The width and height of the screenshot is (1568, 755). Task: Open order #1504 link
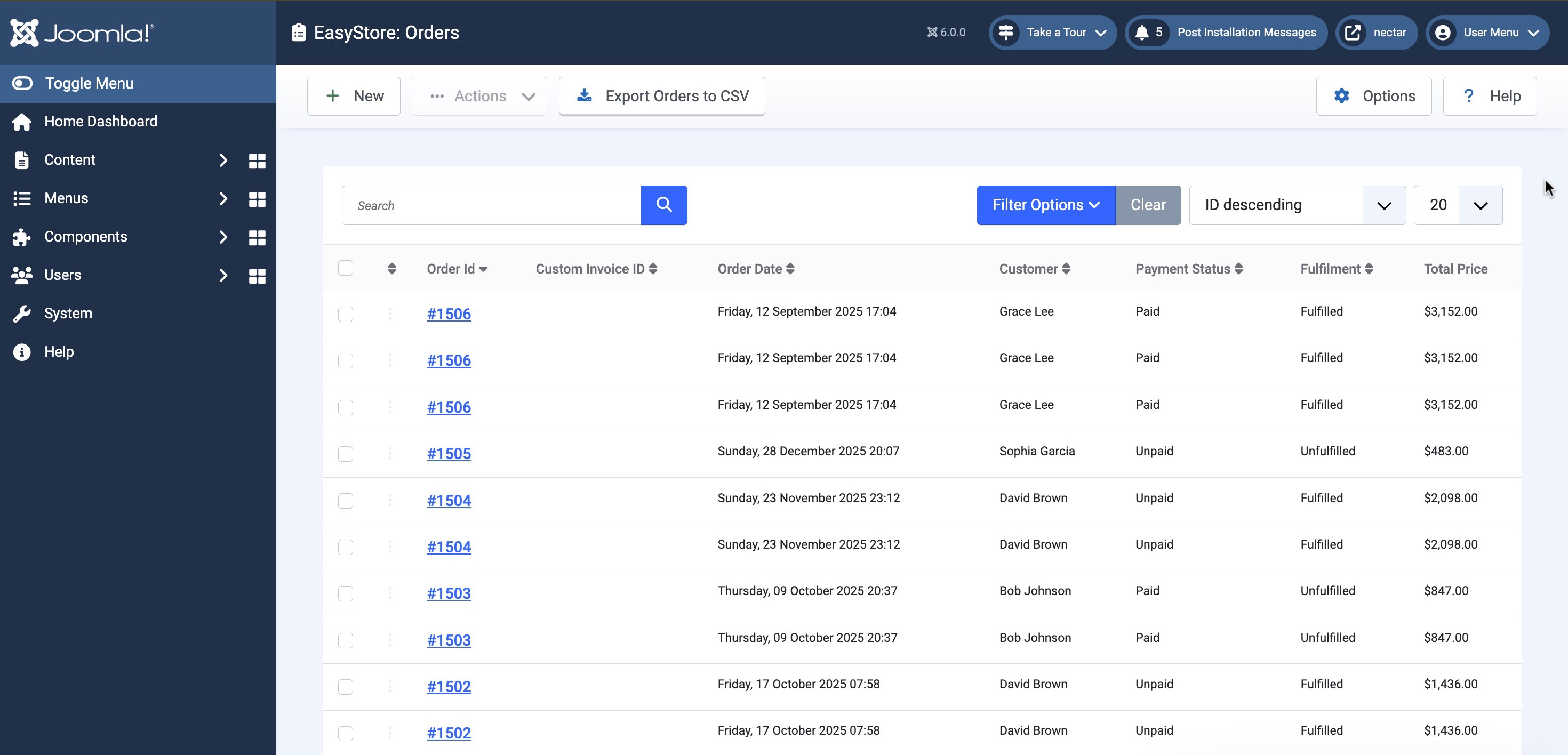click(x=449, y=500)
